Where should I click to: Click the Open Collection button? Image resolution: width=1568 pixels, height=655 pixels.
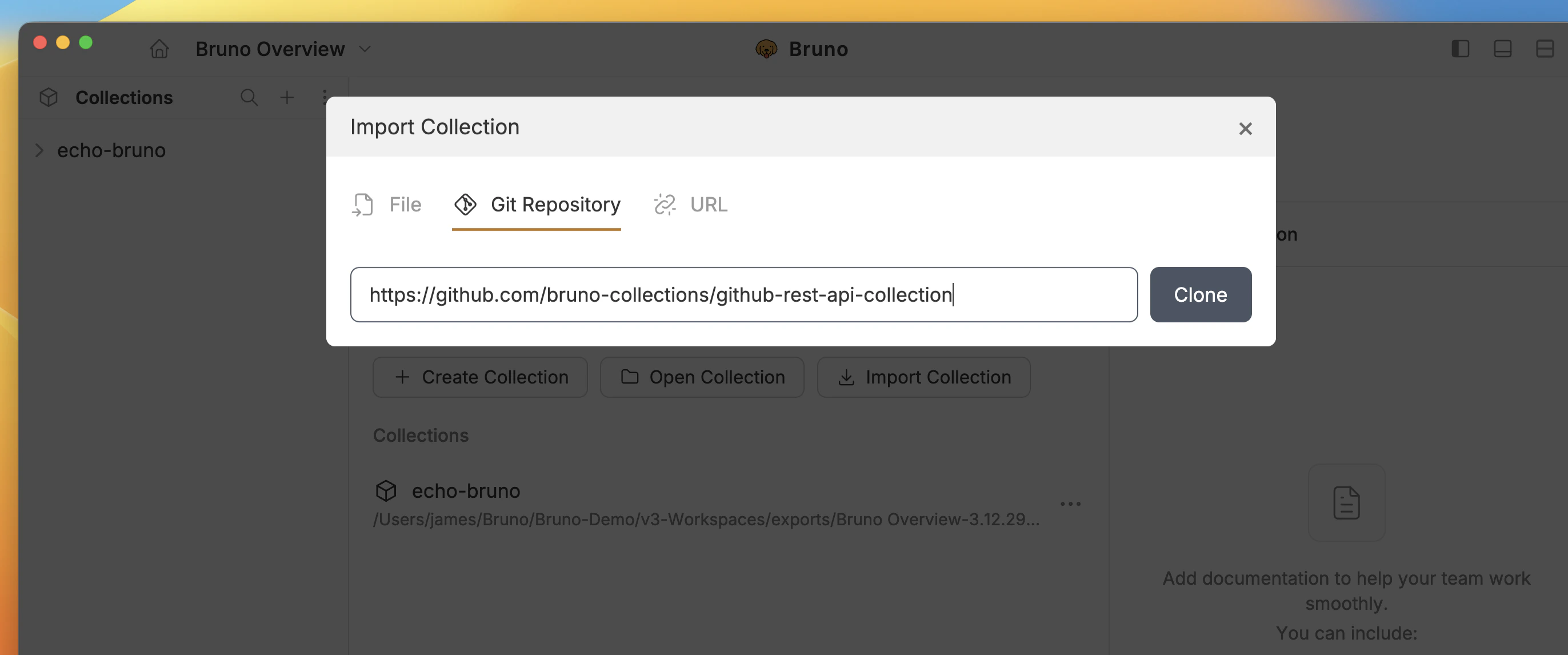click(x=702, y=377)
